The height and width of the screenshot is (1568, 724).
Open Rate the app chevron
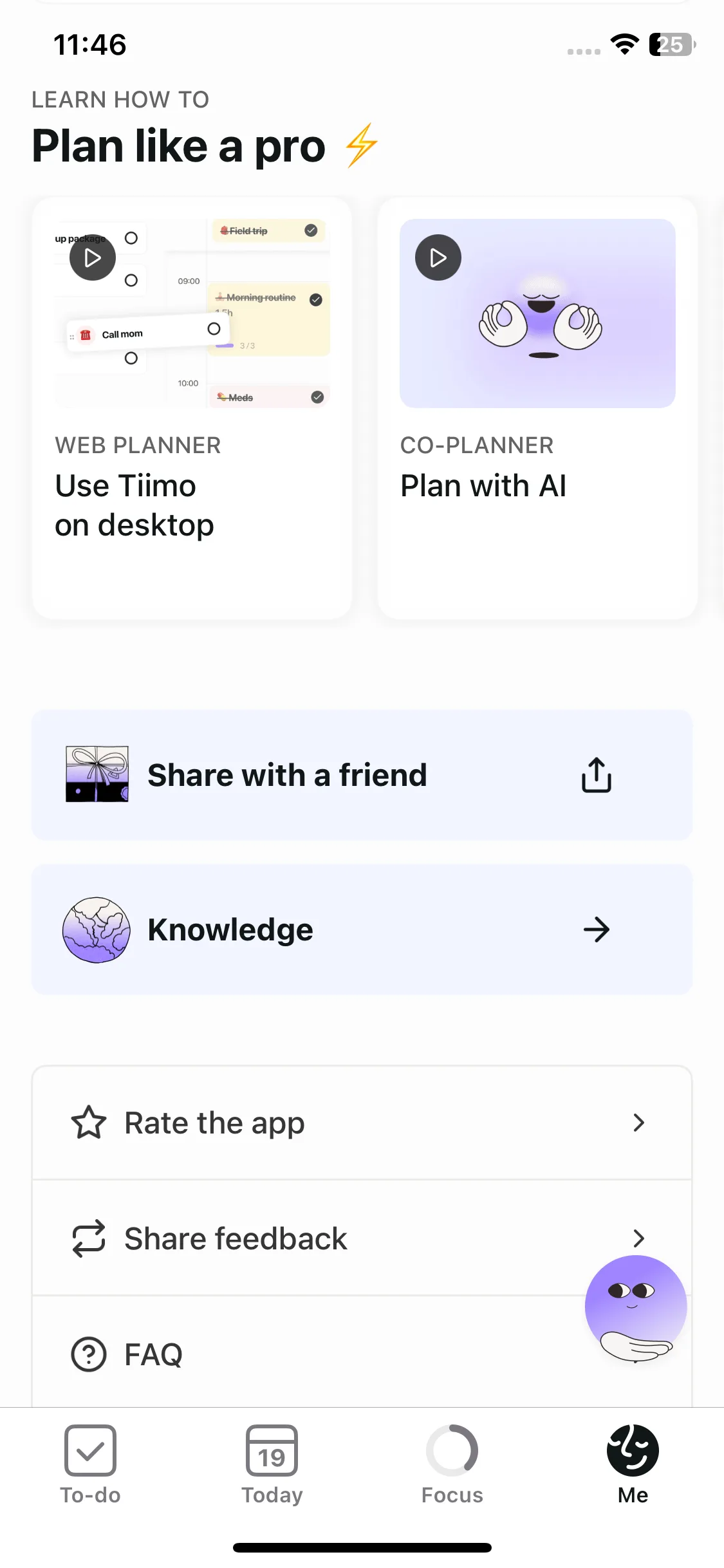click(638, 1123)
